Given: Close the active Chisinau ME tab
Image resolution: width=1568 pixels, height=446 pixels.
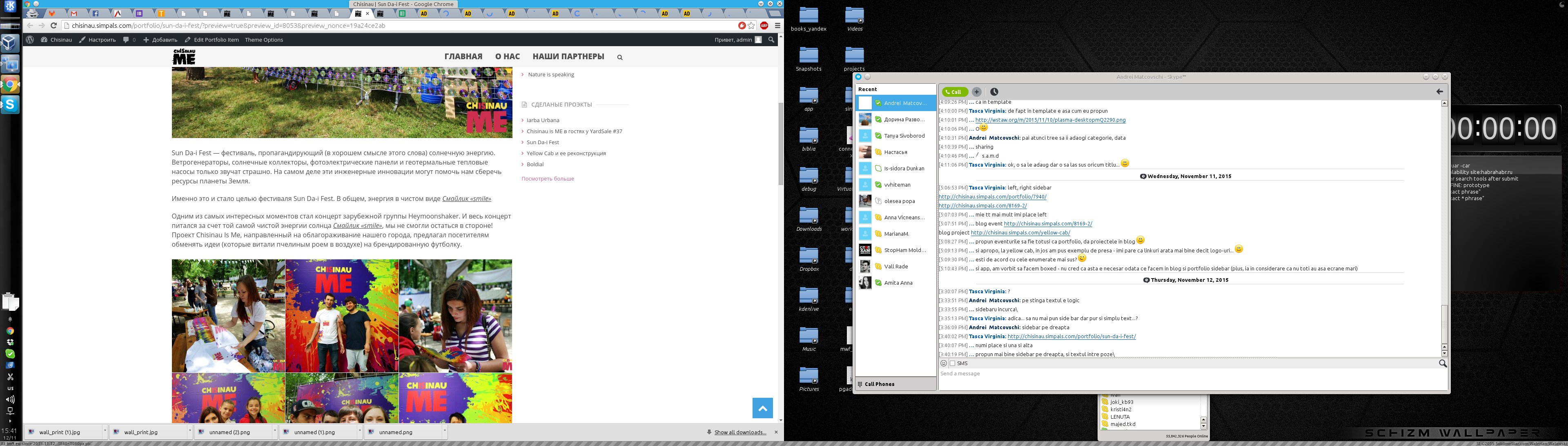Looking at the screenshot, I should click(367, 13).
